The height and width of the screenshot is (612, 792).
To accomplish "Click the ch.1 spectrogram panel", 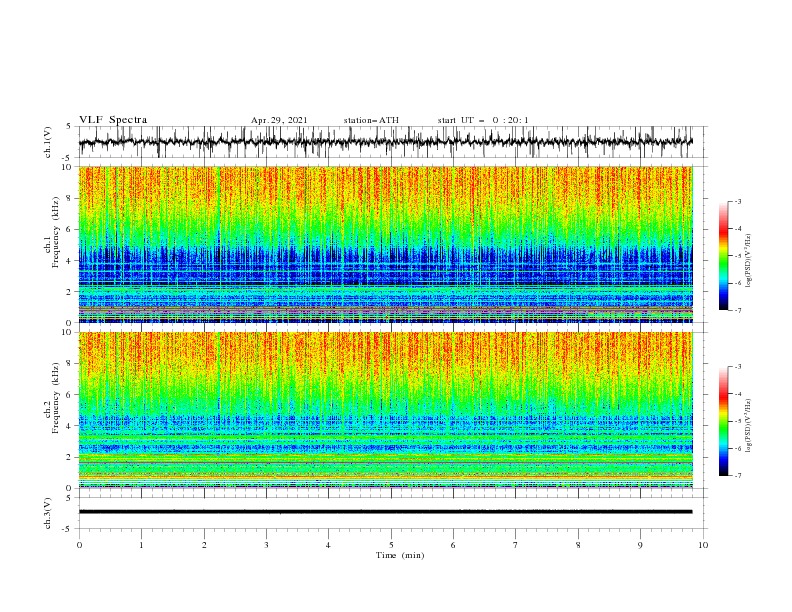I will coord(385,244).
